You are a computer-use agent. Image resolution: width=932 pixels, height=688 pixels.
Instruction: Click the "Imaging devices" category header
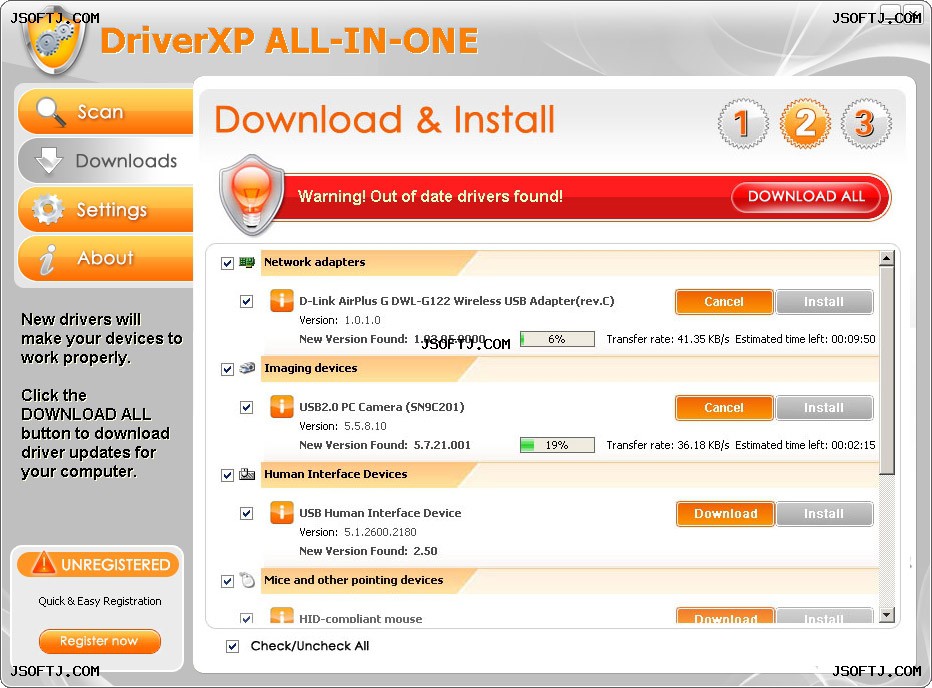pyautogui.click(x=311, y=368)
